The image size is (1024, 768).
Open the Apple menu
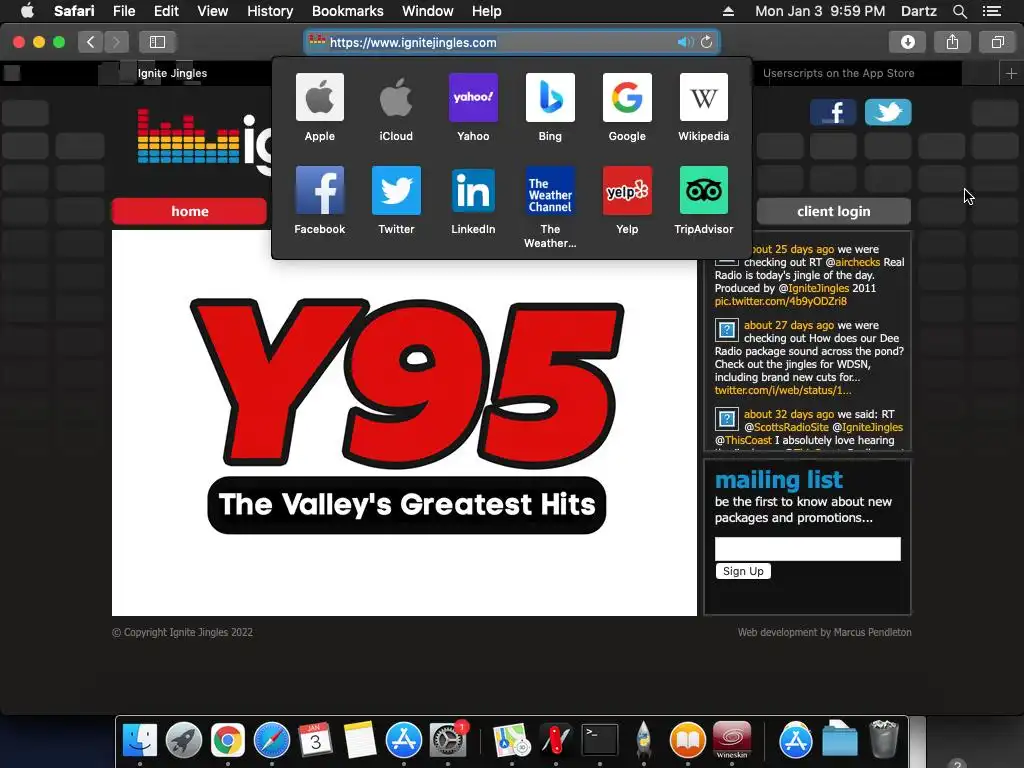point(27,11)
